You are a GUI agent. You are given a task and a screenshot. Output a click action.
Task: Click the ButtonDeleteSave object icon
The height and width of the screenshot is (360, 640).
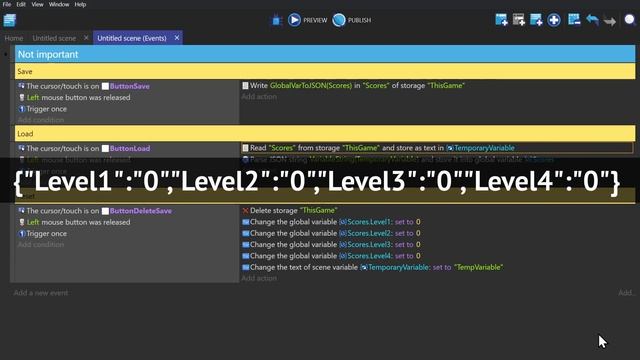pyautogui.click(x=105, y=211)
